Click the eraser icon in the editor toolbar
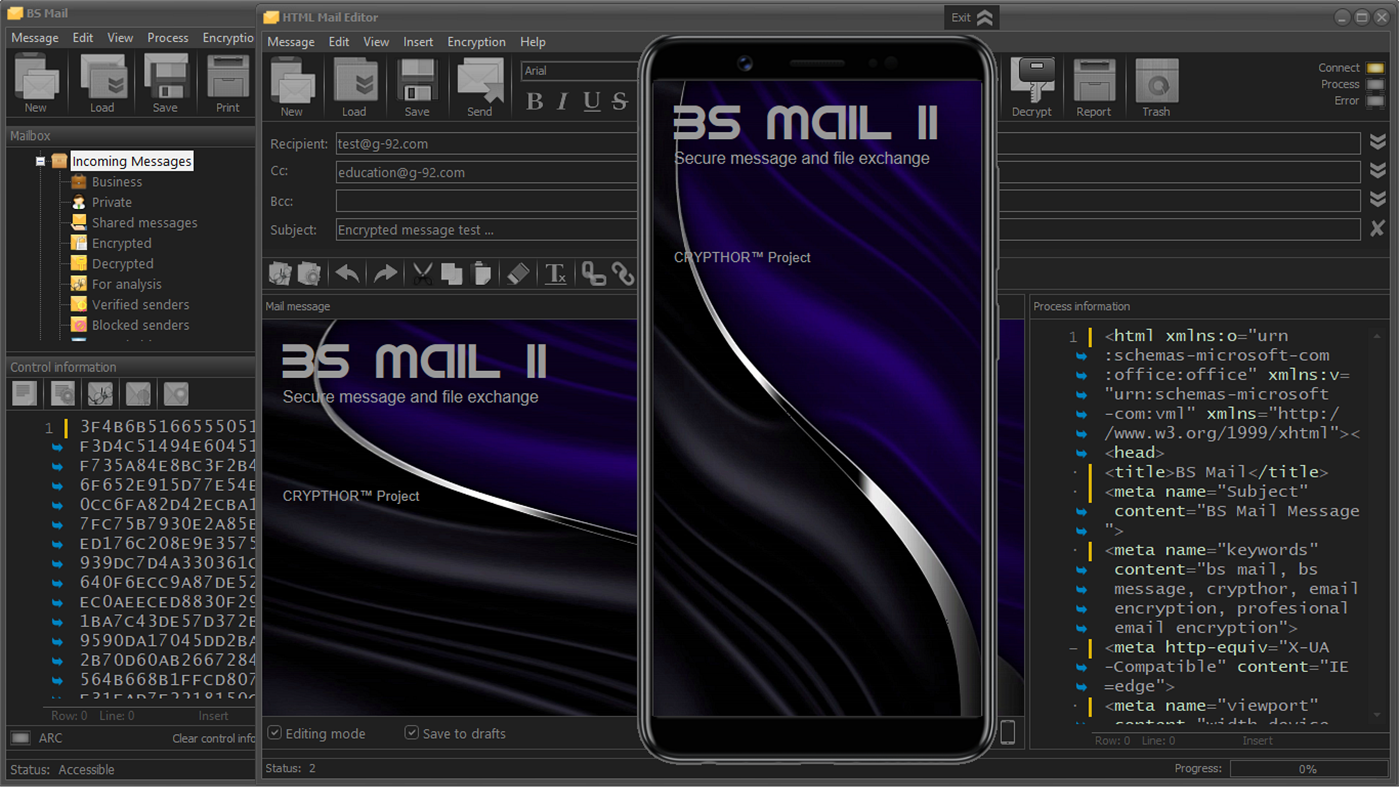The height and width of the screenshot is (787, 1399). tap(517, 272)
